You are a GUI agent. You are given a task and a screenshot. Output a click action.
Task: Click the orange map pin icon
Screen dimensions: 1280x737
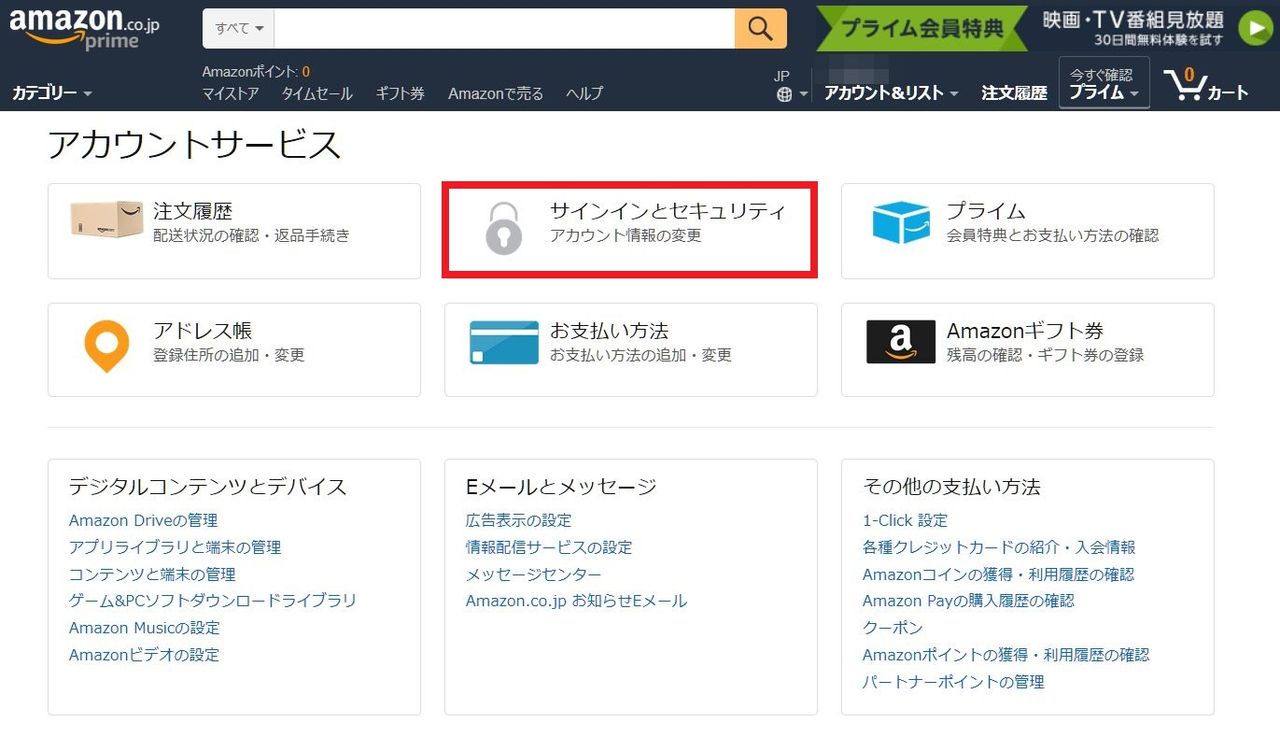(106, 346)
